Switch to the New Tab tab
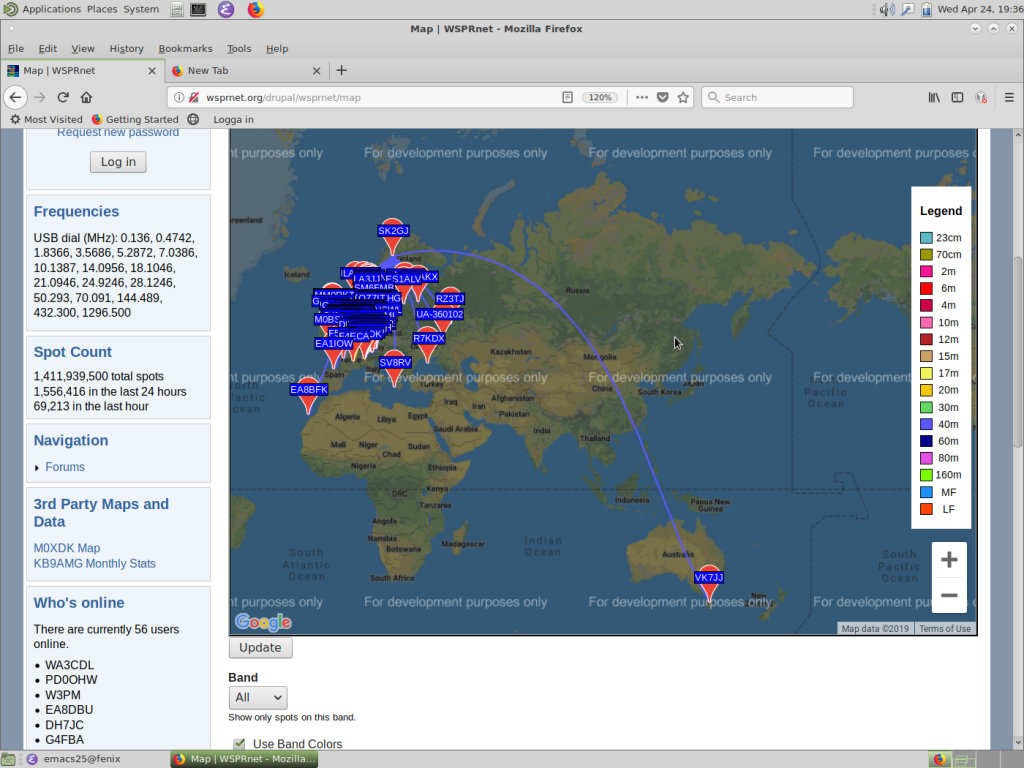 246,71
